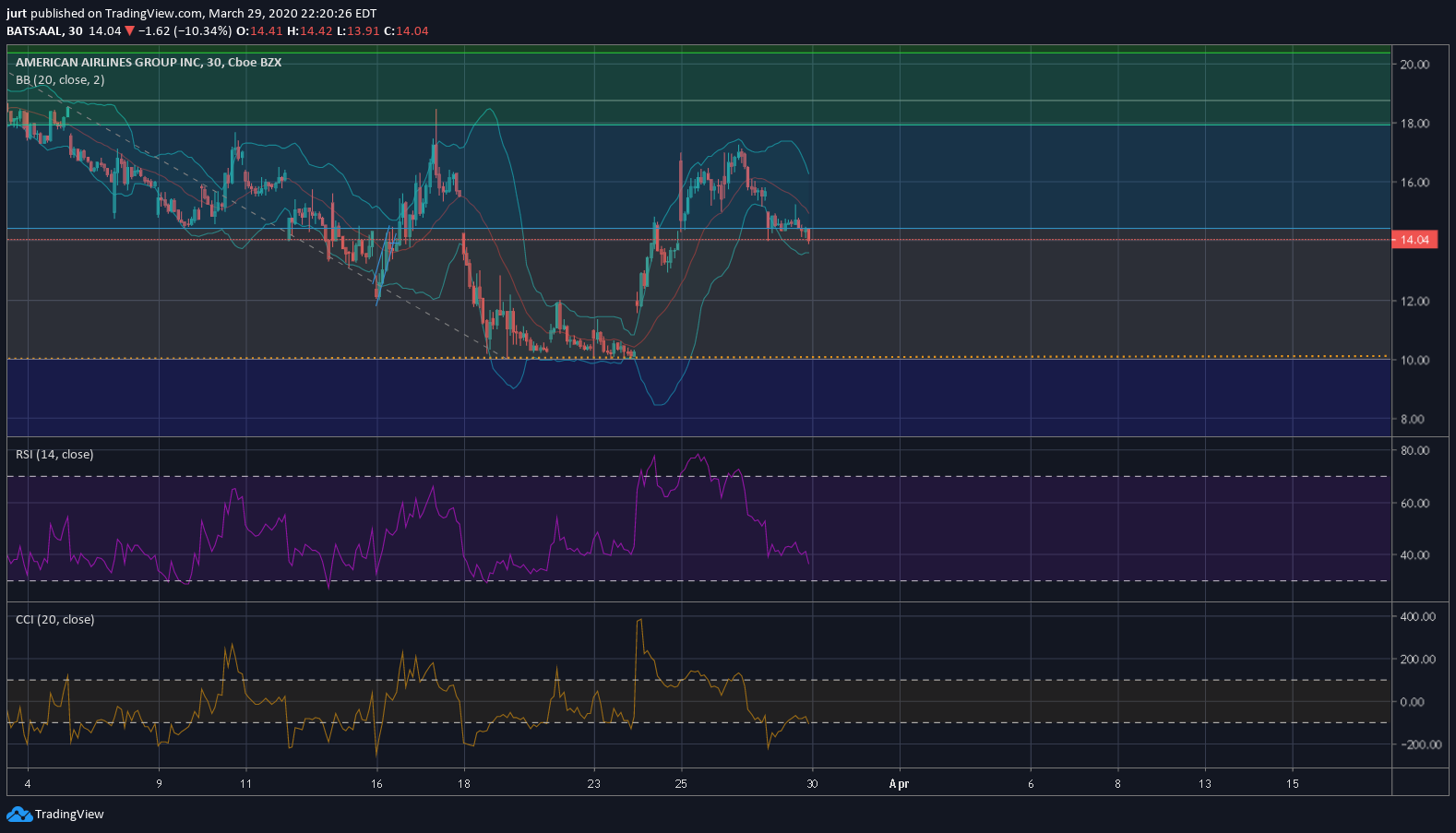Screen dimensions: 1456x833
Task: Click the 10.00 price axis label
Action: coord(1414,361)
